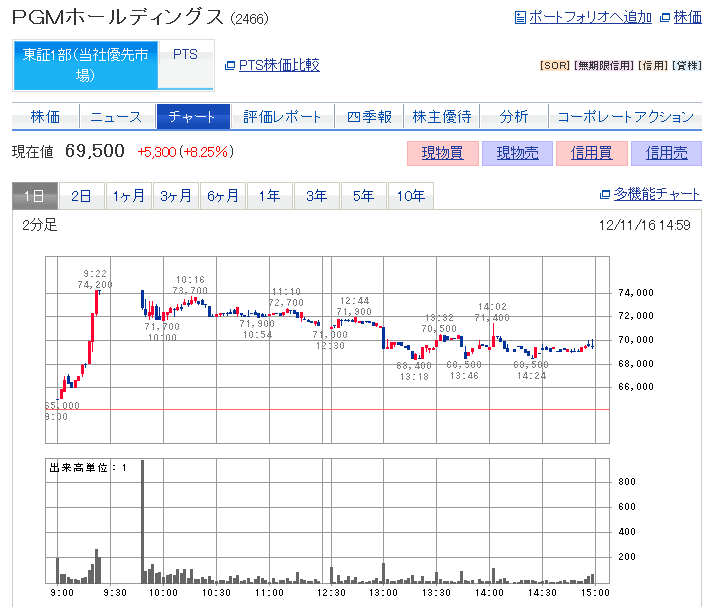Select the 3年 chart period
The height and width of the screenshot is (607, 711).
[x=317, y=196]
